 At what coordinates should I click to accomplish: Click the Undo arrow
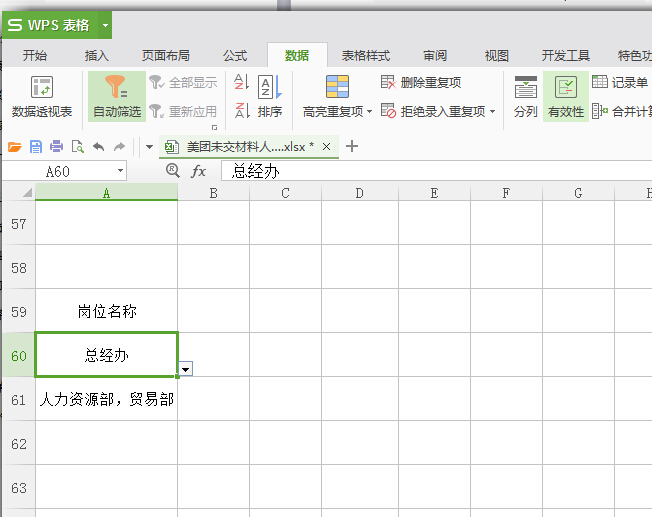(x=99, y=147)
